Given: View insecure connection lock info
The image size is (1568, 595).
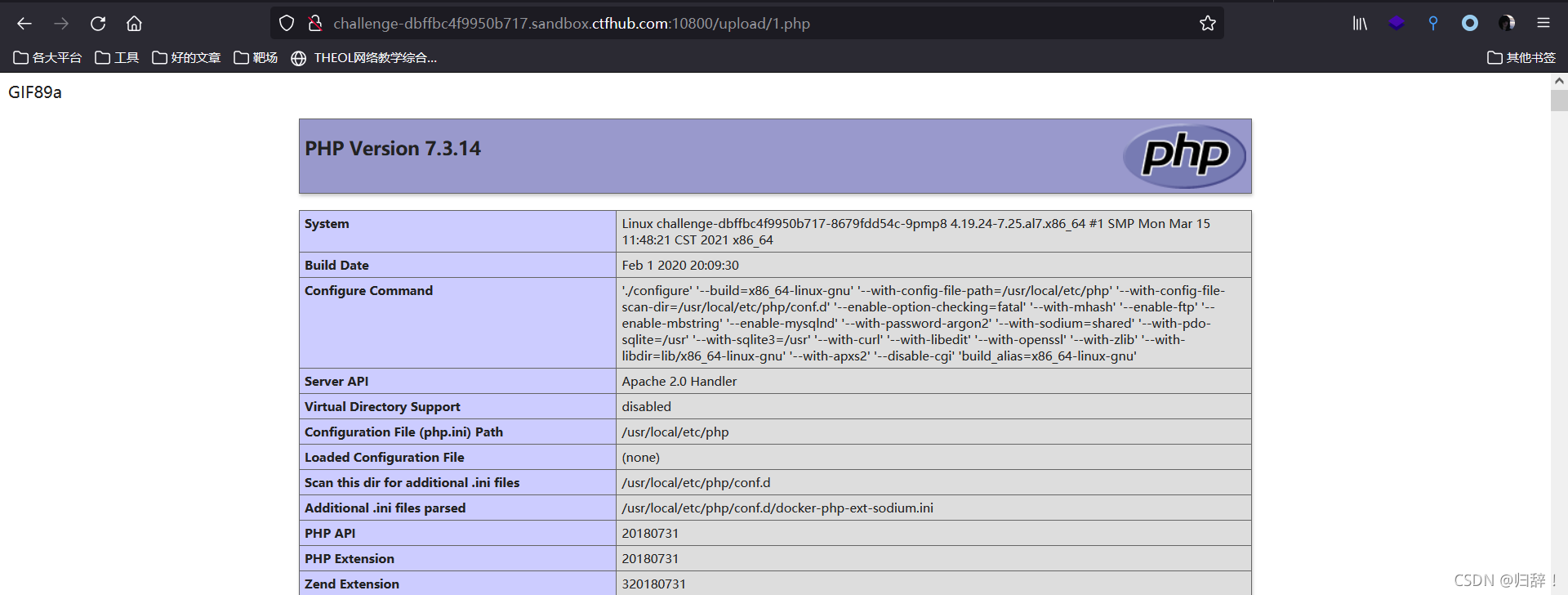Looking at the screenshot, I should (315, 24).
